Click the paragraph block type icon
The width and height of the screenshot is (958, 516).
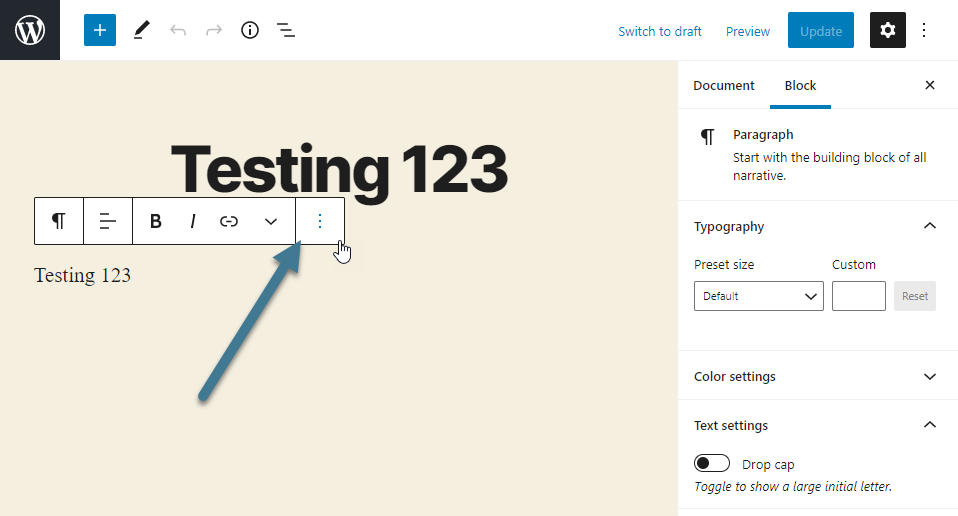(x=59, y=221)
